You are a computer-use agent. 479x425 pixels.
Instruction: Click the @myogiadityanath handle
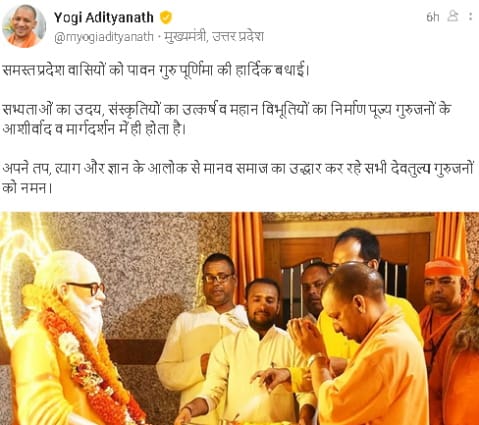click(104, 37)
